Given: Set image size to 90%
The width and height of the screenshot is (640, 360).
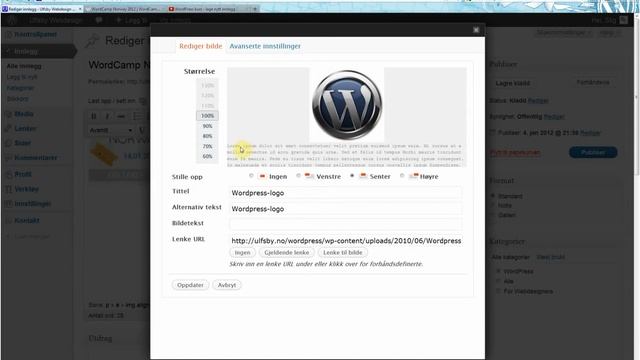Looking at the screenshot, I should [207, 126].
